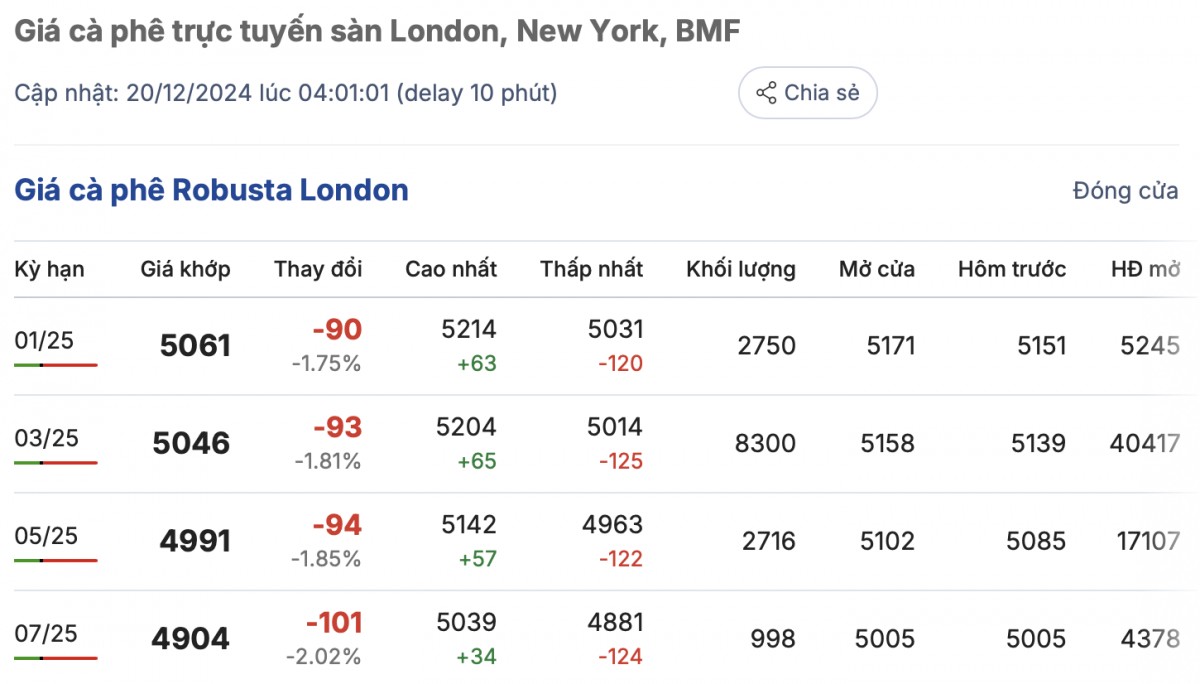The height and width of the screenshot is (684, 1200).
Task: Open the 05/25 contract row
Action: pos(44,536)
